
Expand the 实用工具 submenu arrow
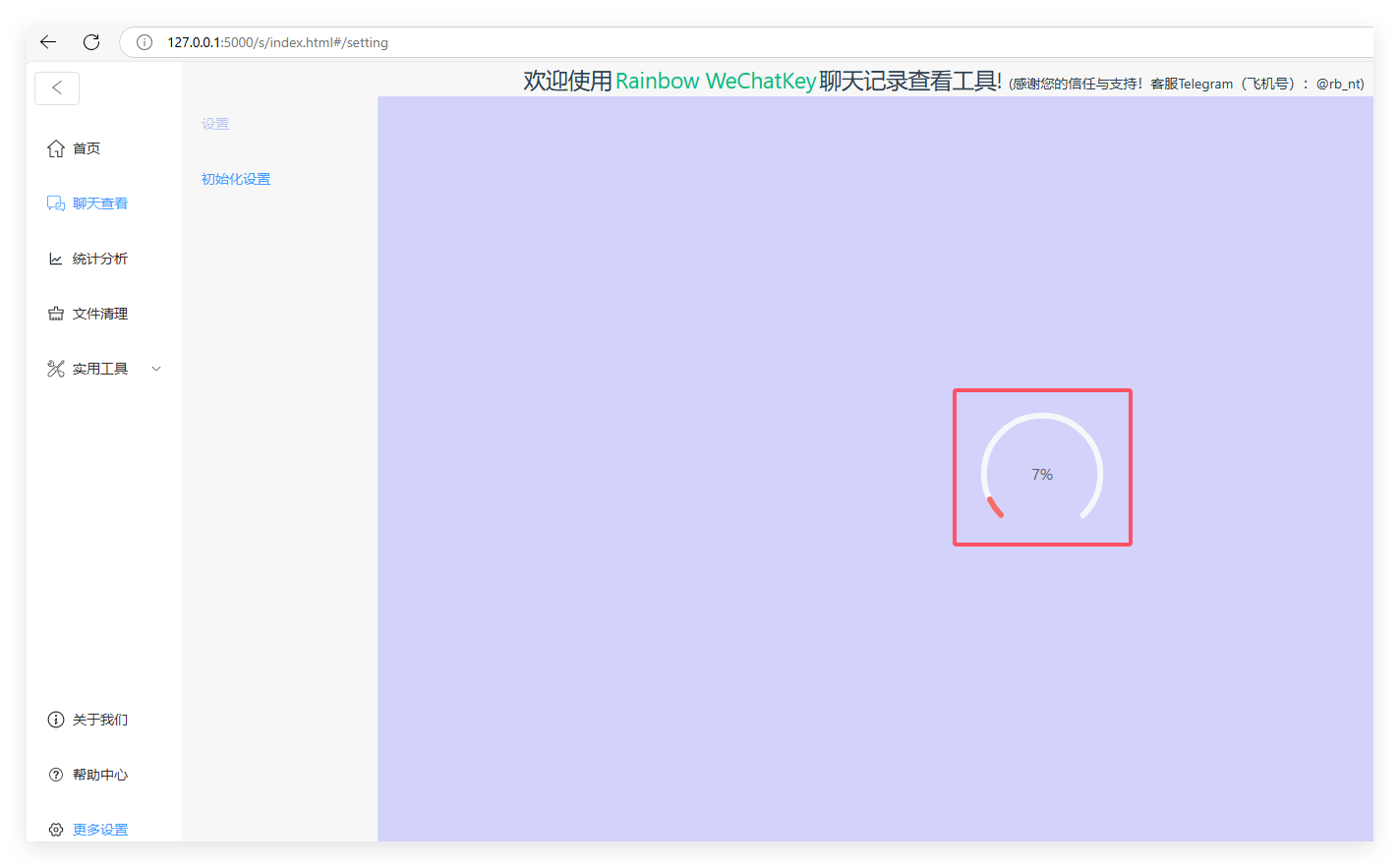tap(156, 369)
